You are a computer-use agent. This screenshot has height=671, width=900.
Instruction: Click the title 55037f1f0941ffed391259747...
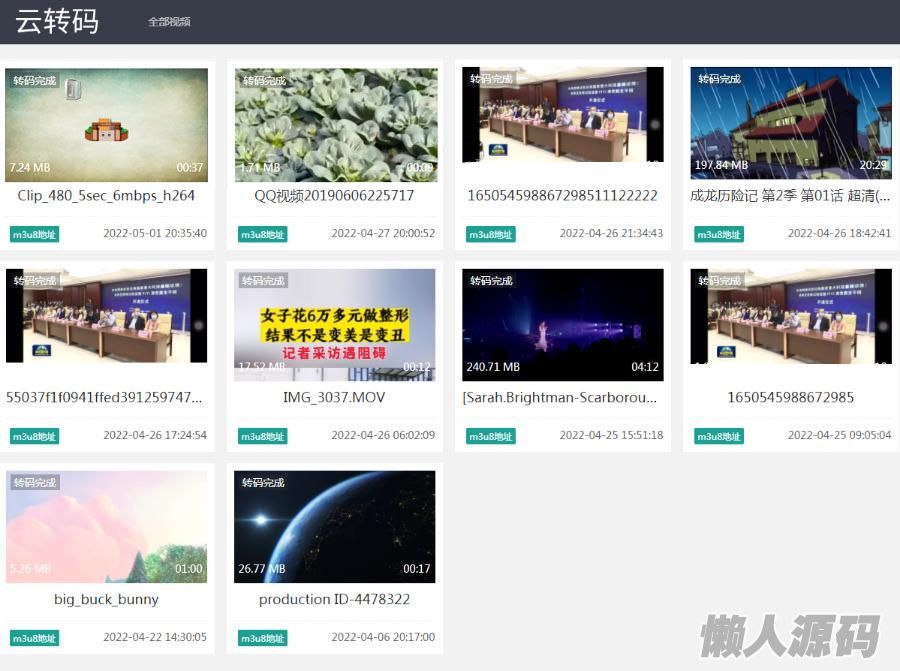pyautogui.click(x=104, y=397)
